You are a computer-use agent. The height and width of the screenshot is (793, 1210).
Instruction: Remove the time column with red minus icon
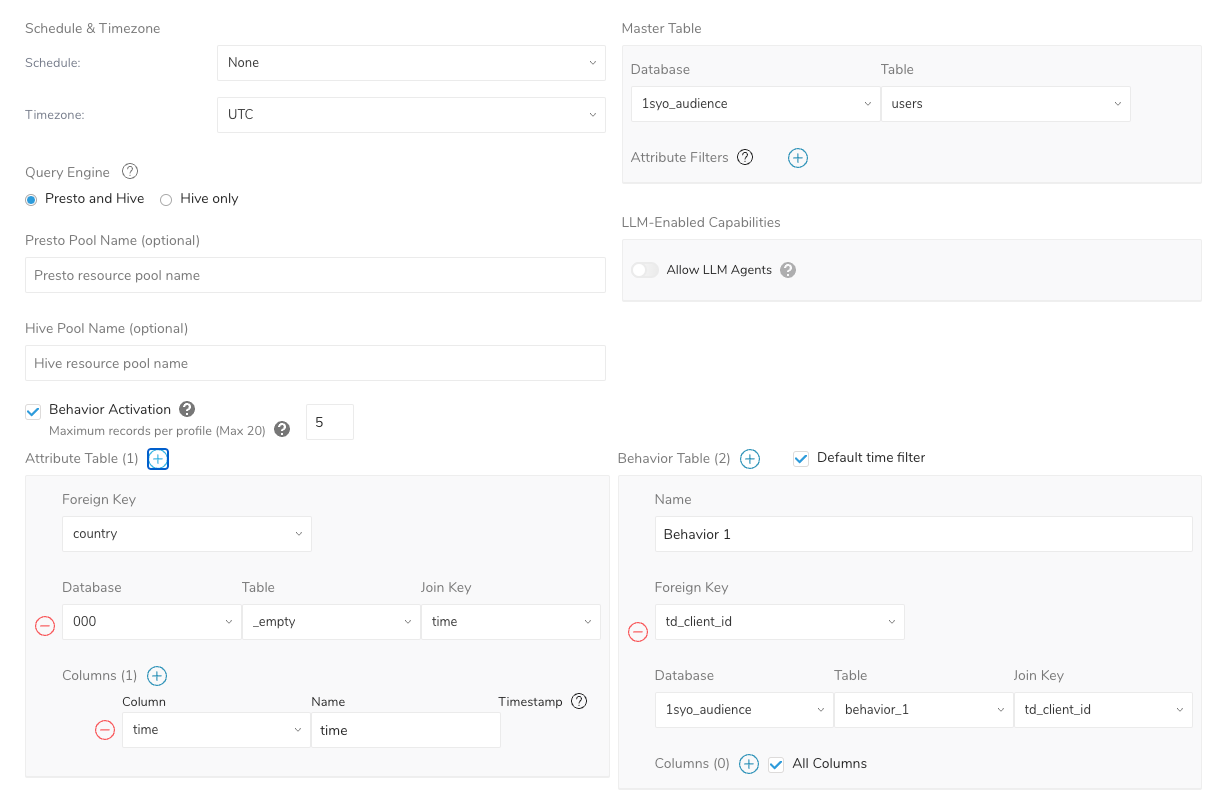(105, 730)
